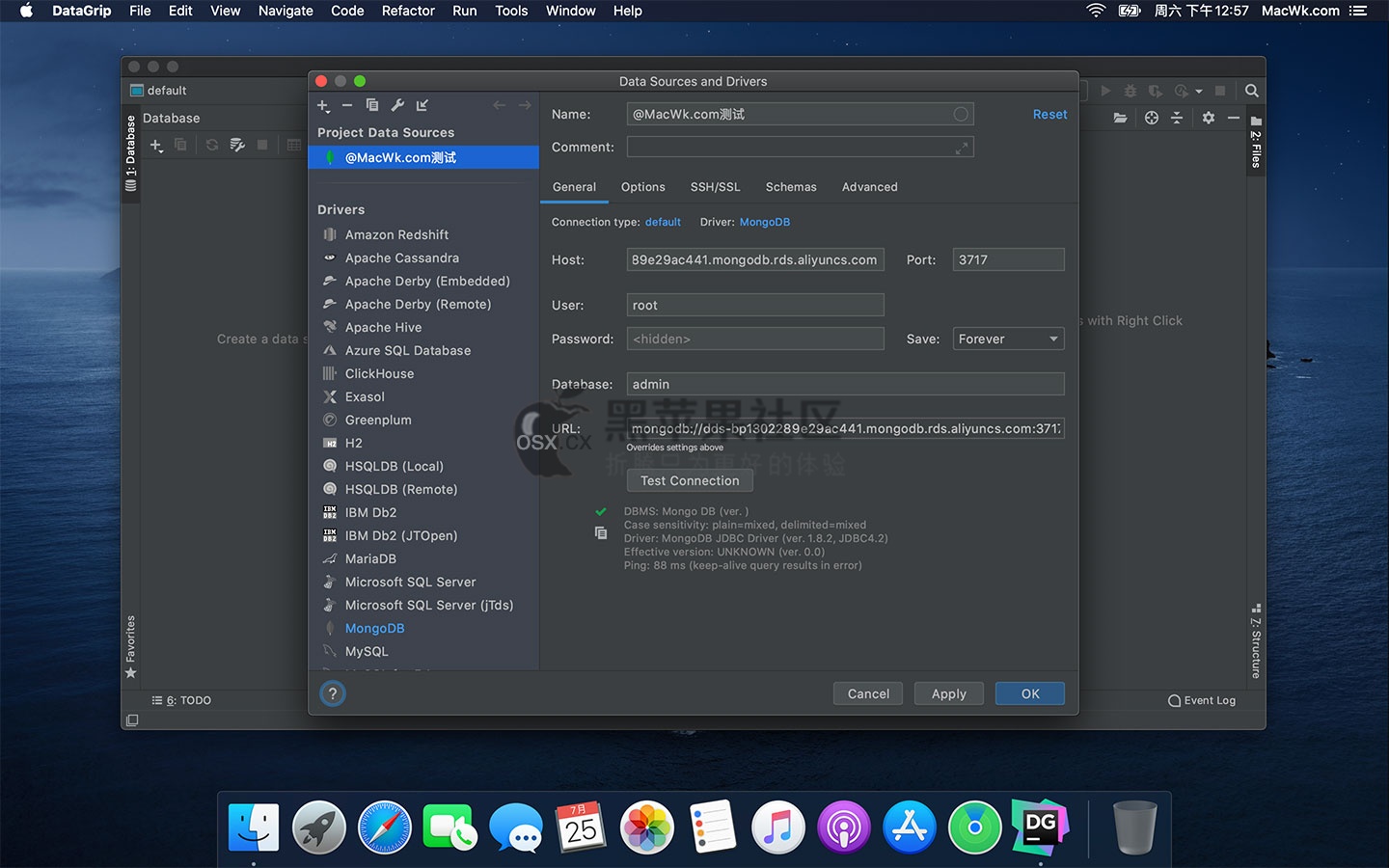
Task: Click the URL field with mongodb address
Action: point(846,428)
